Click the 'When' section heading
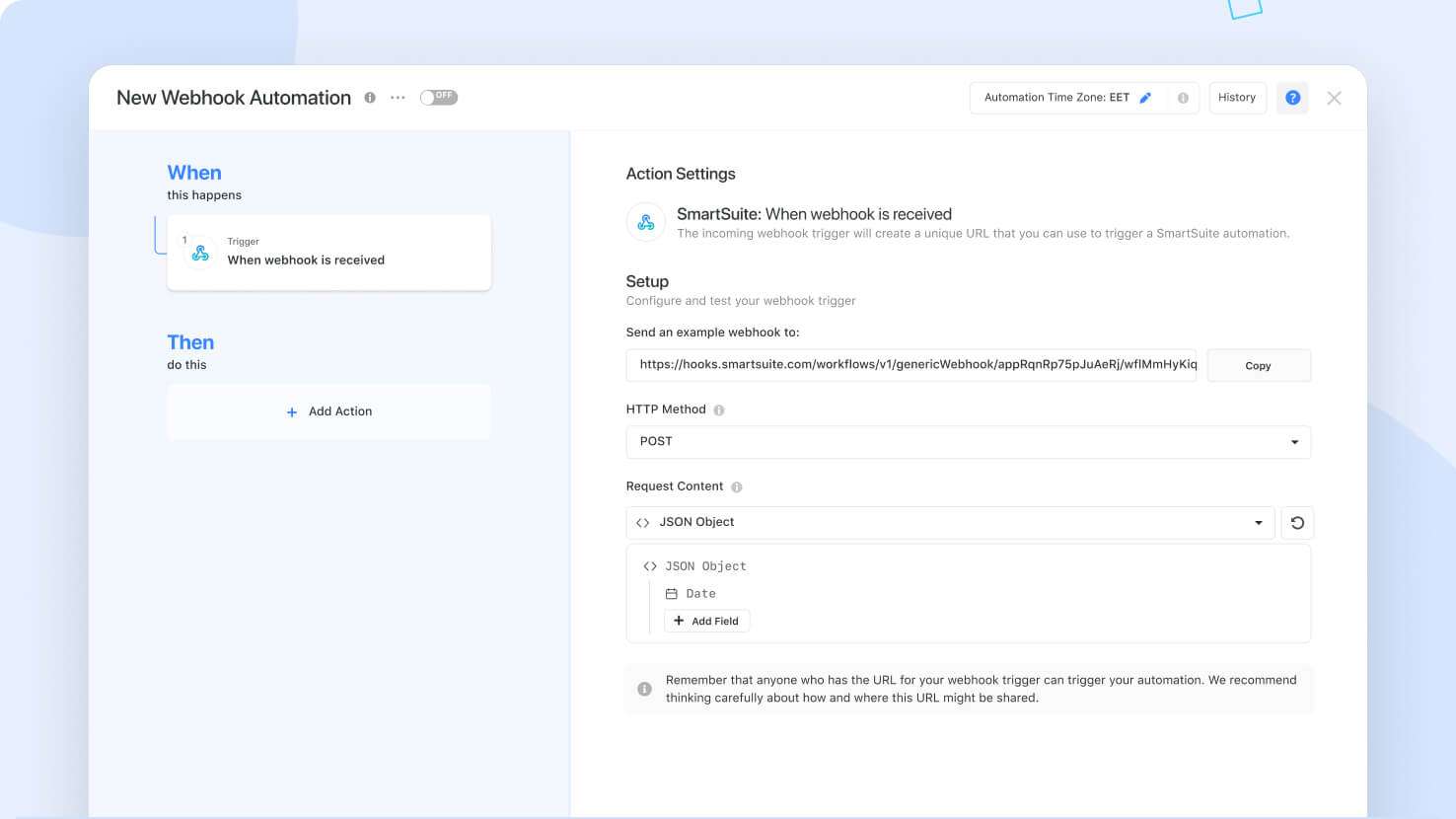The width and height of the screenshot is (1456, 819). point(194,173)
